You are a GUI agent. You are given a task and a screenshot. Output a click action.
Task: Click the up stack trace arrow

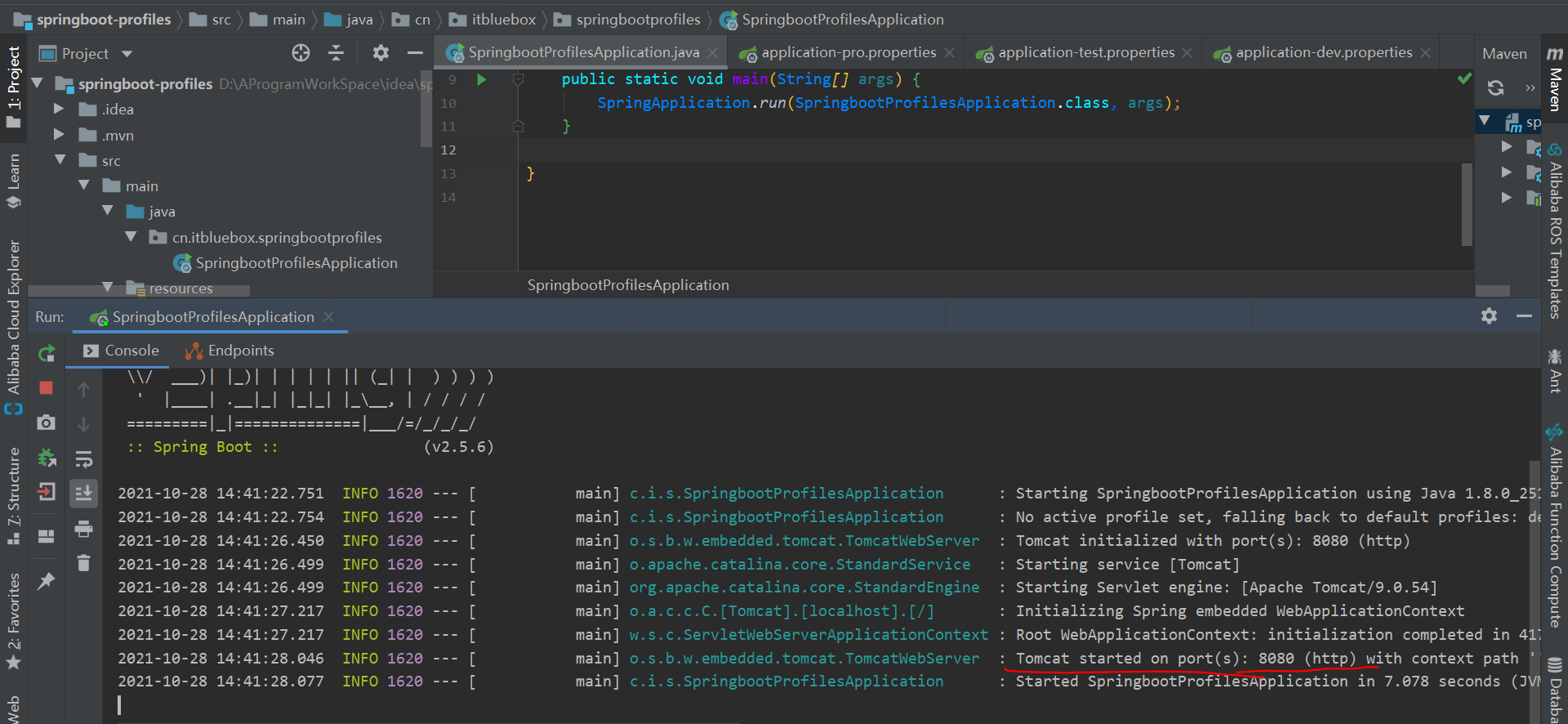click(x=83, y=389)
